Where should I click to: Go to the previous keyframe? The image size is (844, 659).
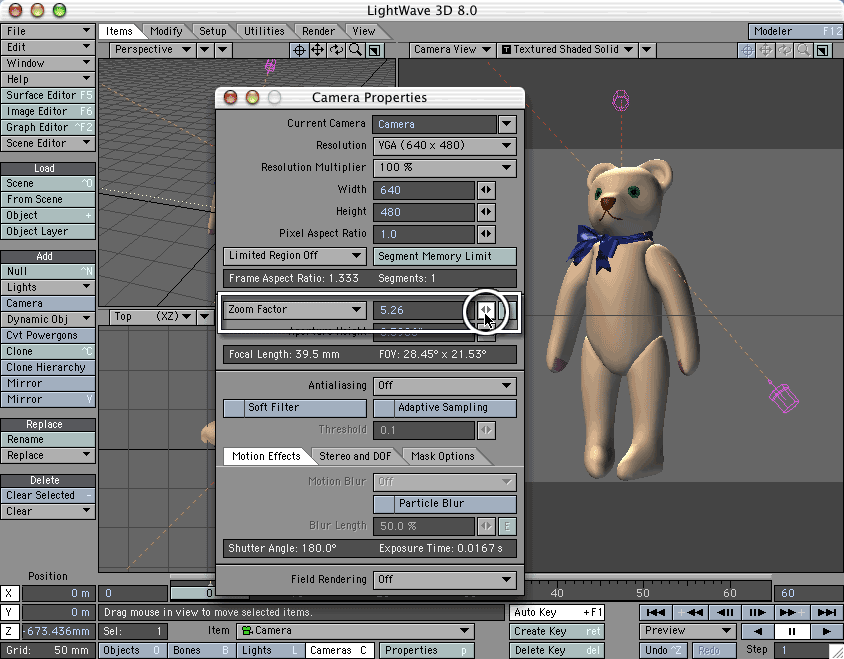click(691, 612)
